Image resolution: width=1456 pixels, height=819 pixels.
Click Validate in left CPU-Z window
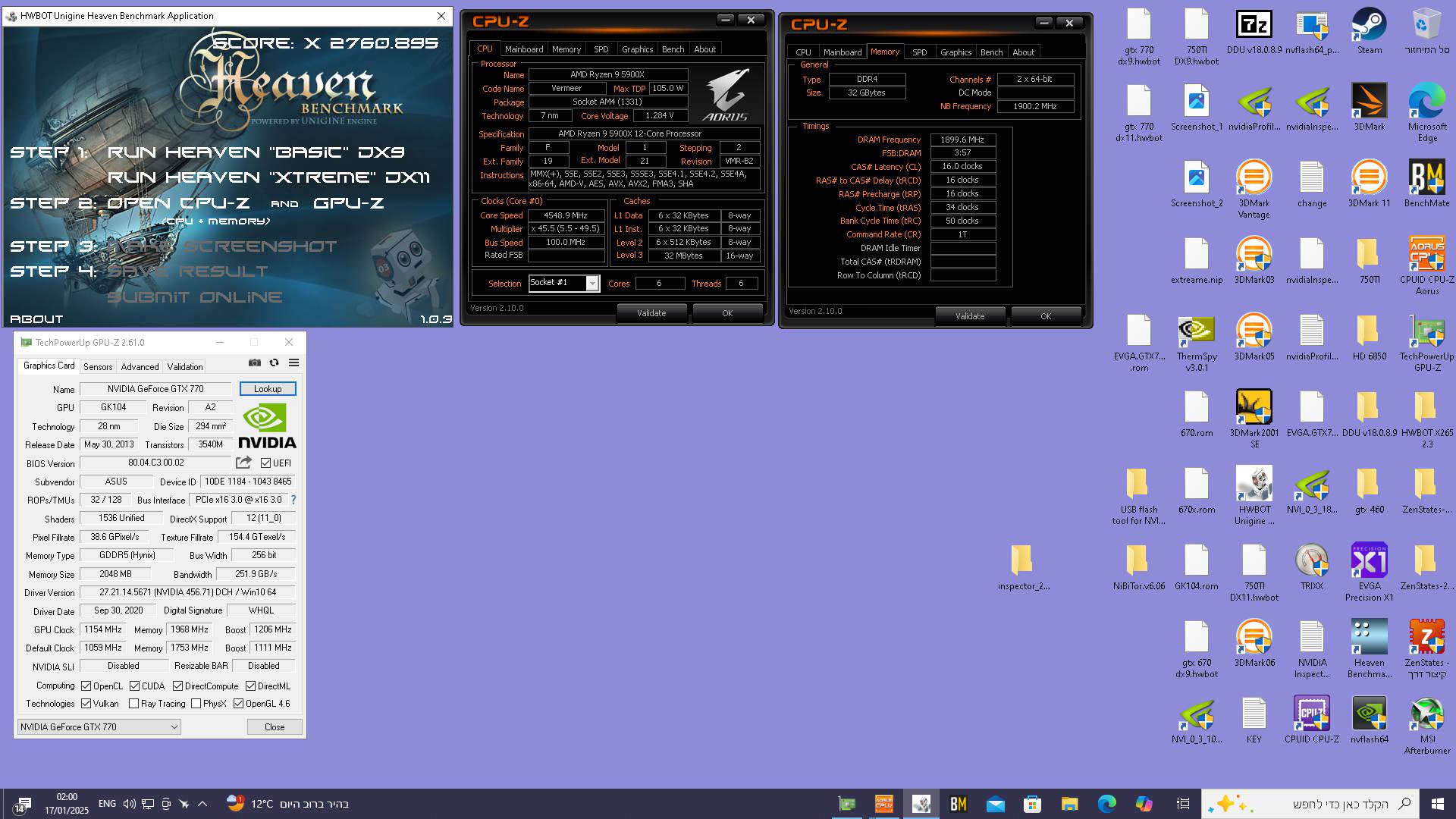(651, 313)
